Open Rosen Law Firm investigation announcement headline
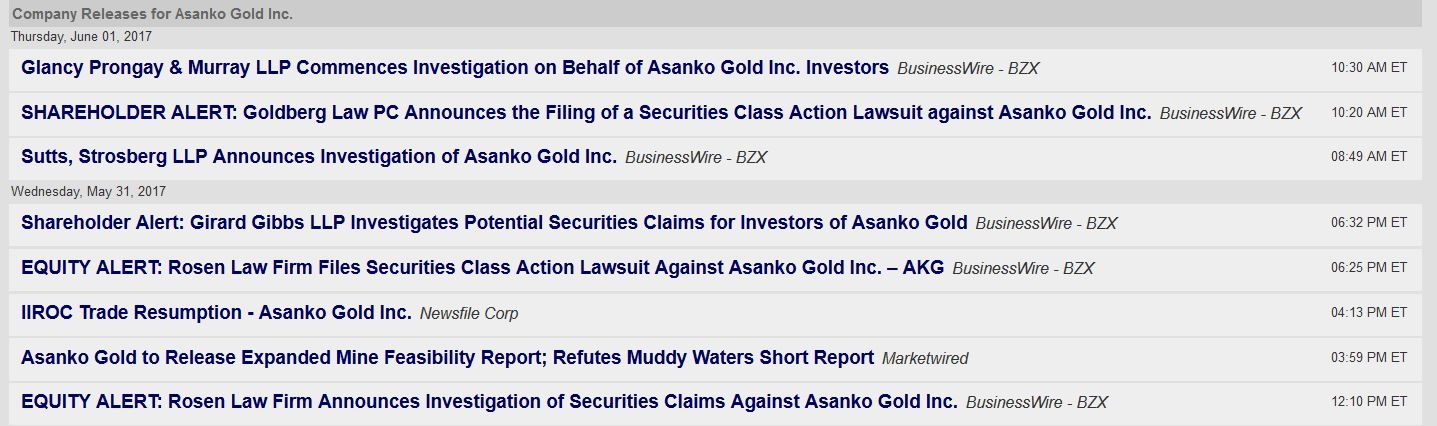 point(489,402)
